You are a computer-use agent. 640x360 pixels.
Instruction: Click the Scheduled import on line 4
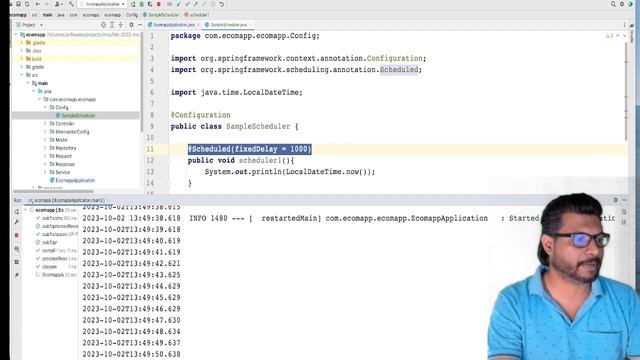(x=399, y=70)
